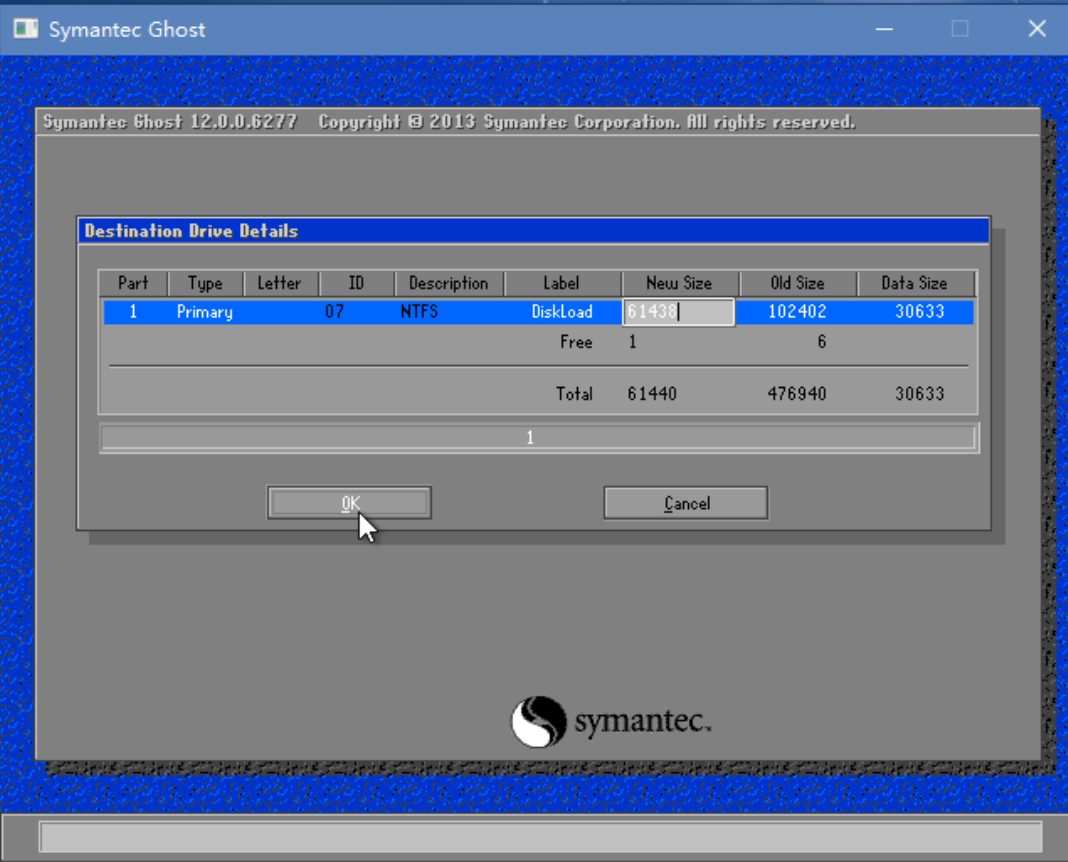Click the Type column header
The image size is (1068, 862).
pyautogui.click(x=206, y=283)
